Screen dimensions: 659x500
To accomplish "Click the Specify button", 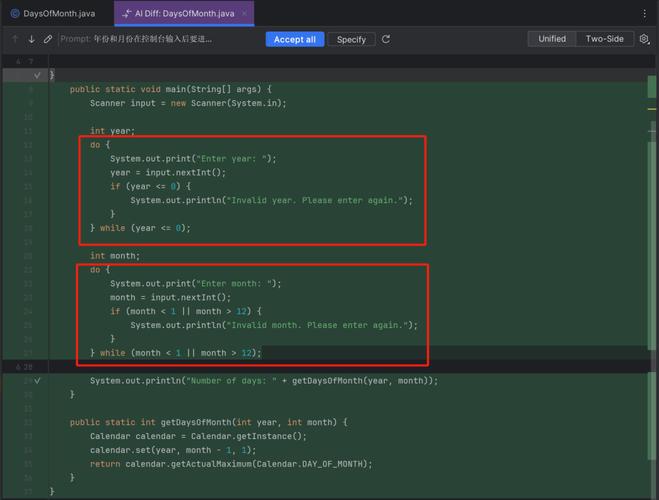I will [351, 39].
